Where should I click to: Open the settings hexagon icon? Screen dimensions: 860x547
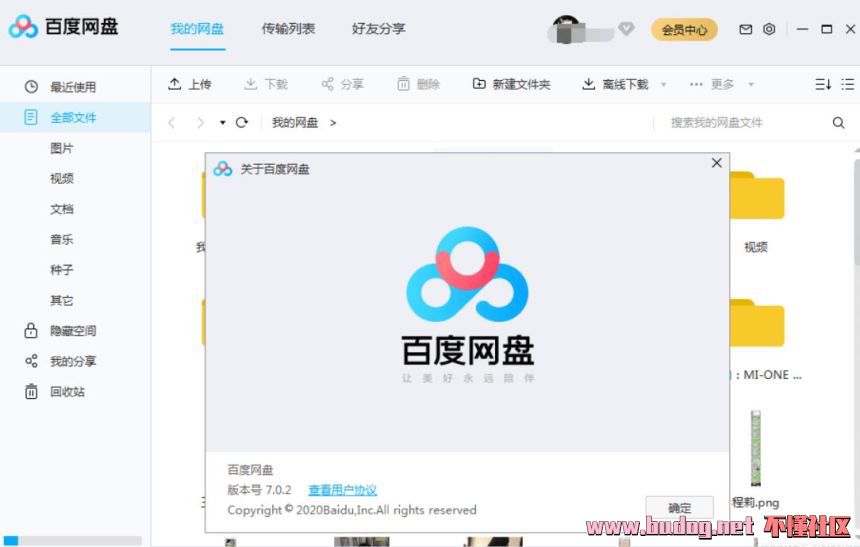[x=769, y=29]
